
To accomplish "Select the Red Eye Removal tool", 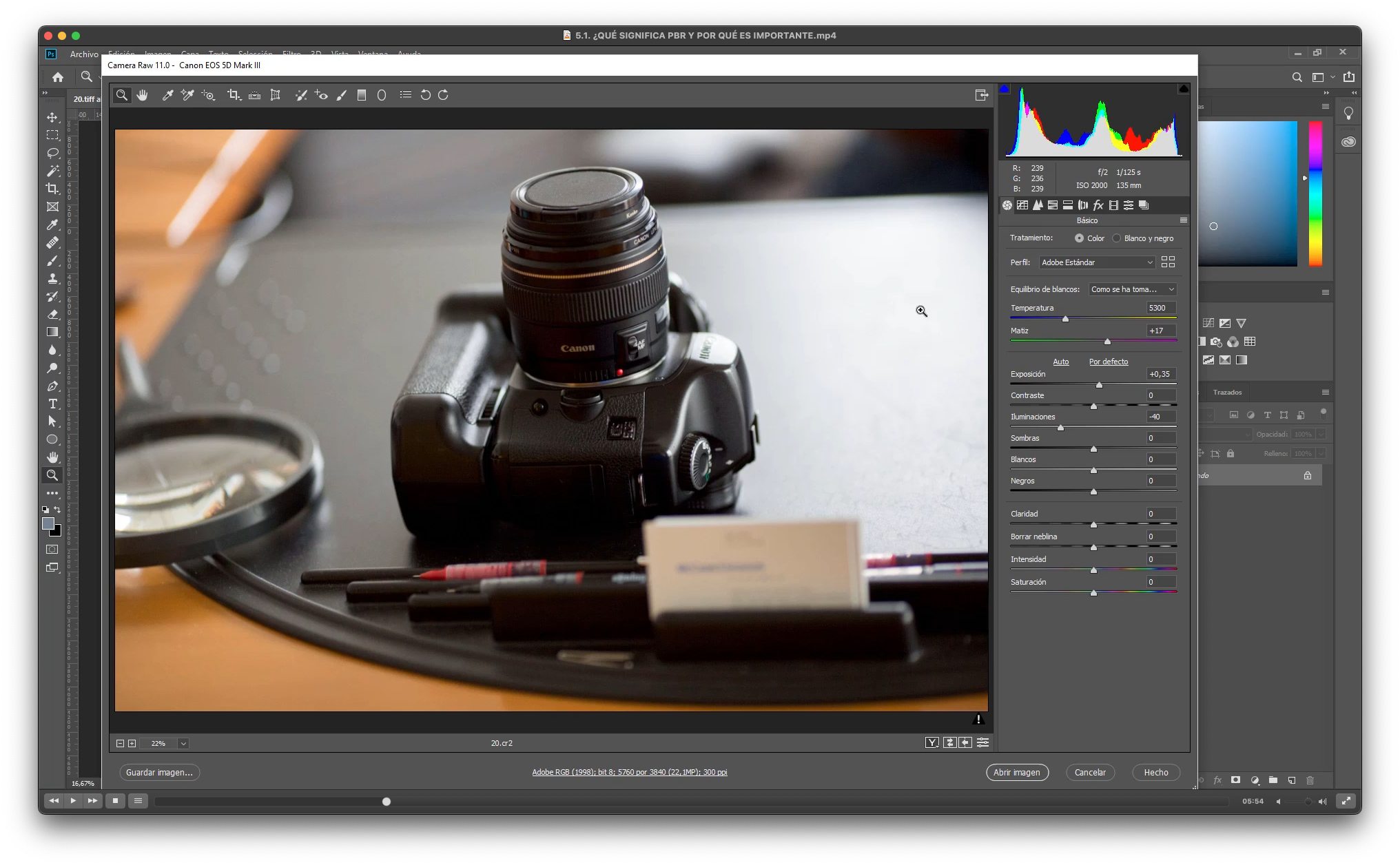I will (x=321, y=95).
